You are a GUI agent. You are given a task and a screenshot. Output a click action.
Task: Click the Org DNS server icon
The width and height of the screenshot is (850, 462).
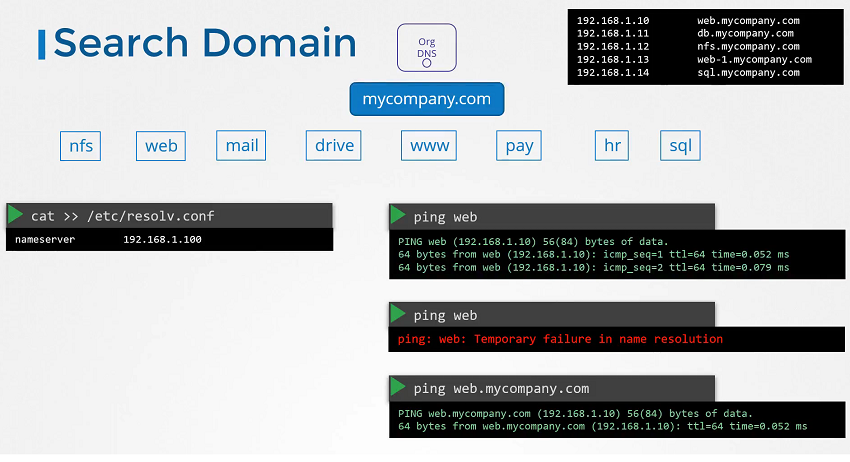click(x=426, y=48)
